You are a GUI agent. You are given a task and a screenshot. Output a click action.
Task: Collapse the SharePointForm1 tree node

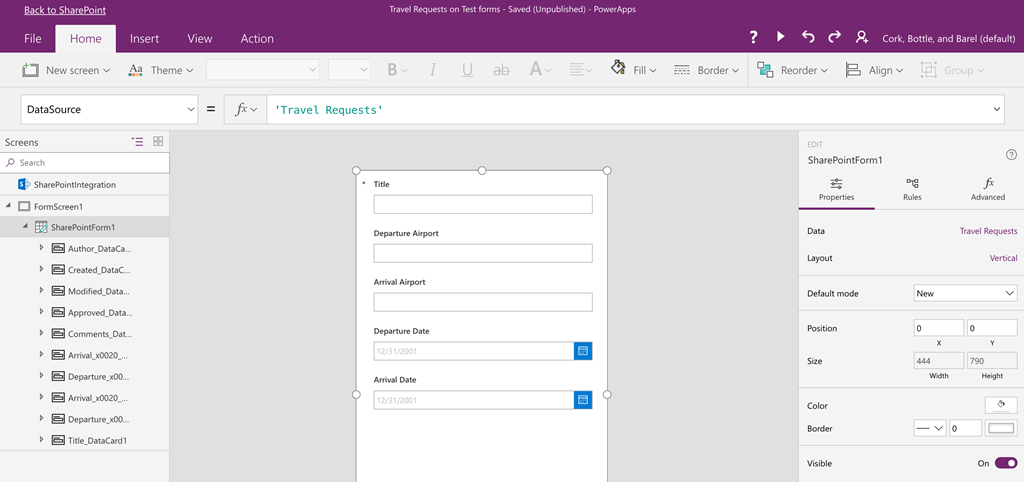tap(25, 227)
